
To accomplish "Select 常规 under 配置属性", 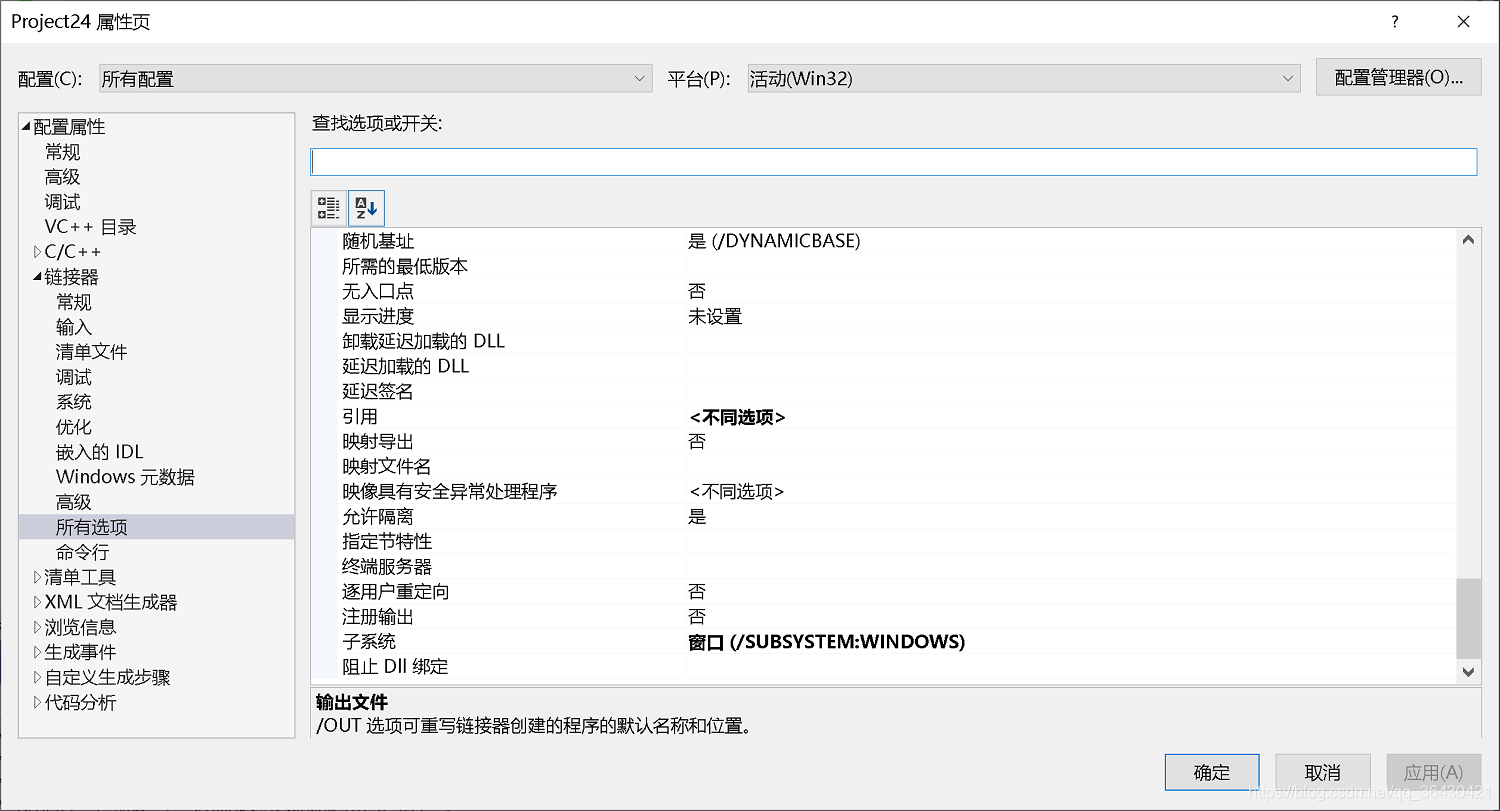I will click(62, 152).
